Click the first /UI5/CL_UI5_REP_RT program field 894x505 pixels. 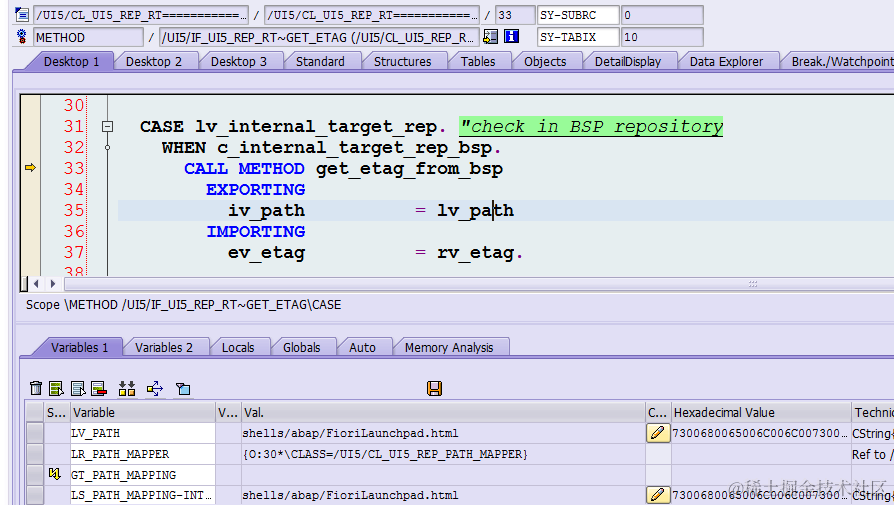pos(141,15)
